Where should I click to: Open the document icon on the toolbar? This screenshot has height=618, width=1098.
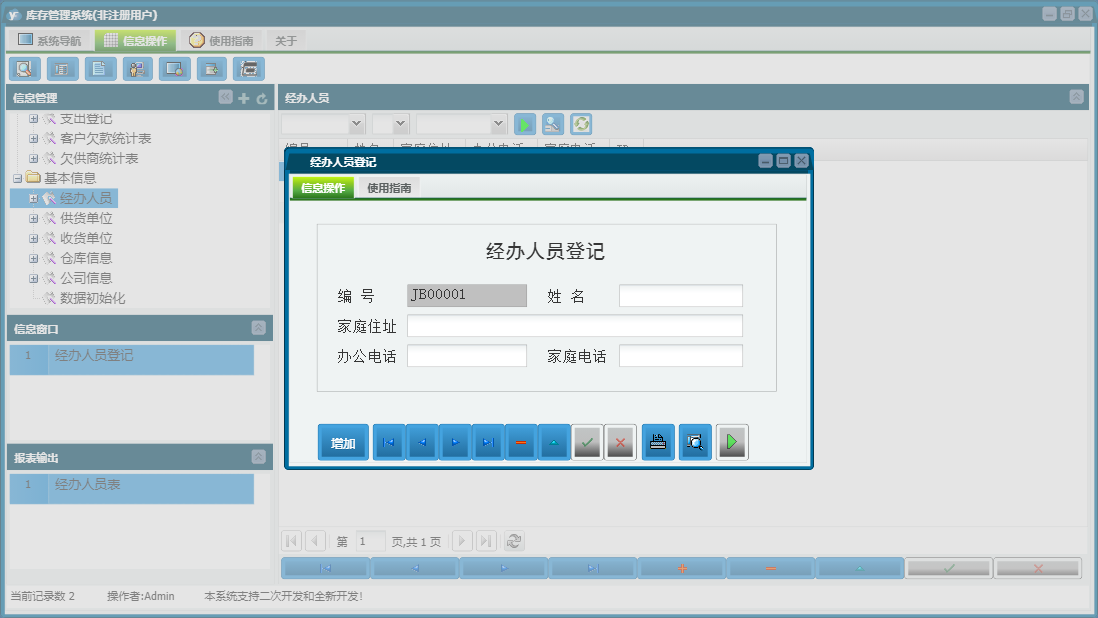tap(99, 69)
